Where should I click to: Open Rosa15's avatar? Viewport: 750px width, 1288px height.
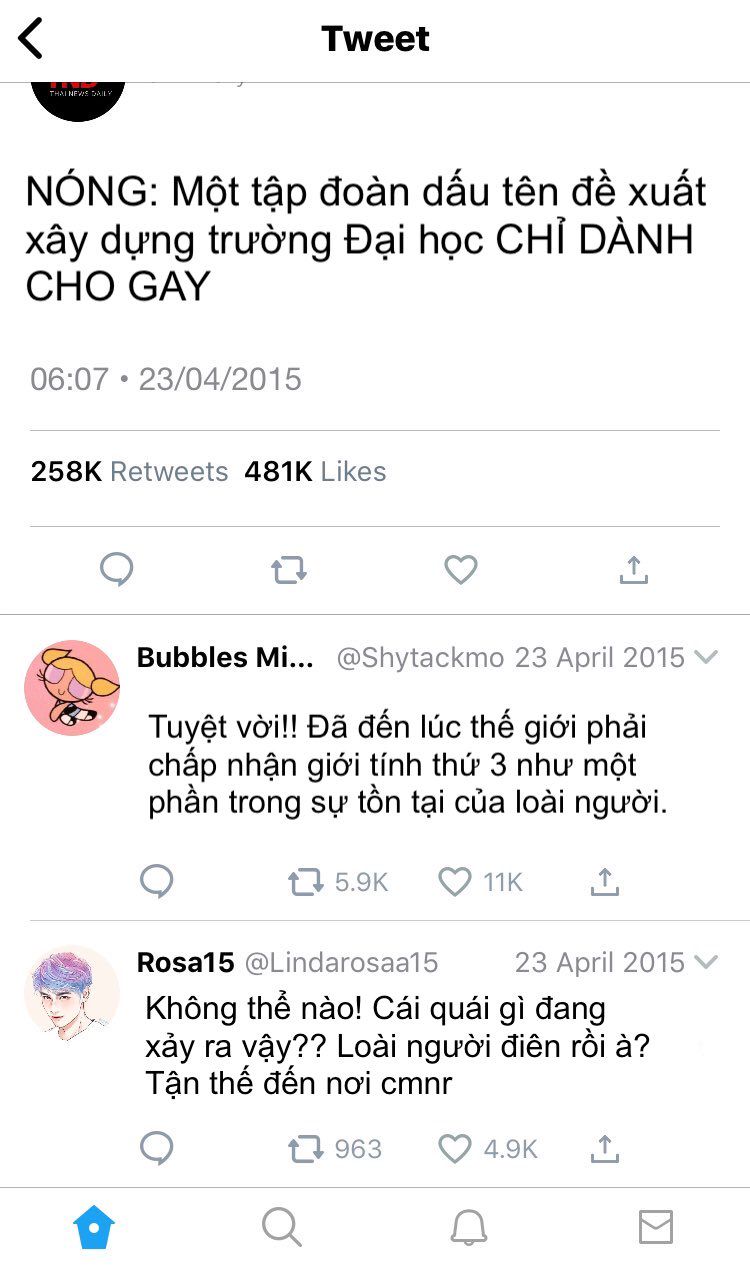72,993
